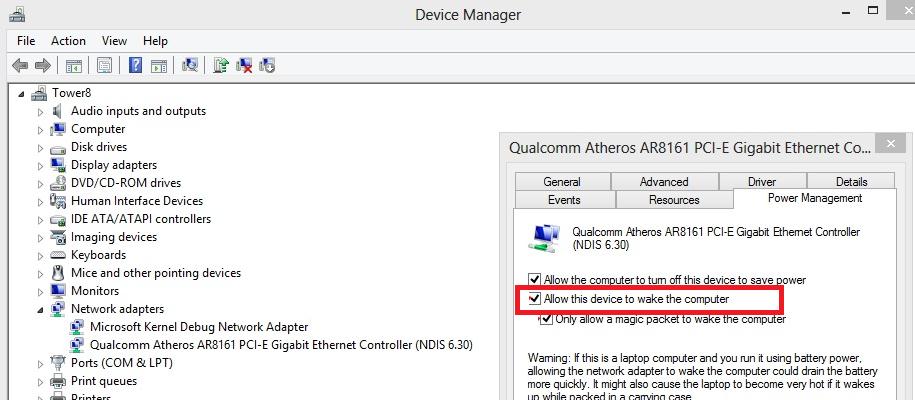Select Qualcomm Atheros AR8161 in device tree
915x400 pixels.
tap(280, 345)
